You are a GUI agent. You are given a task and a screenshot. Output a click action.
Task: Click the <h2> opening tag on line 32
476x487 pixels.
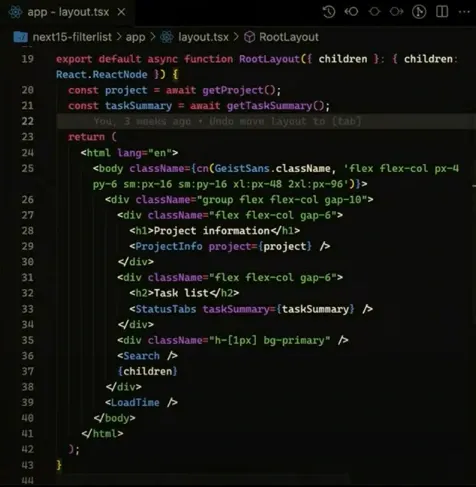coord(142,293)
